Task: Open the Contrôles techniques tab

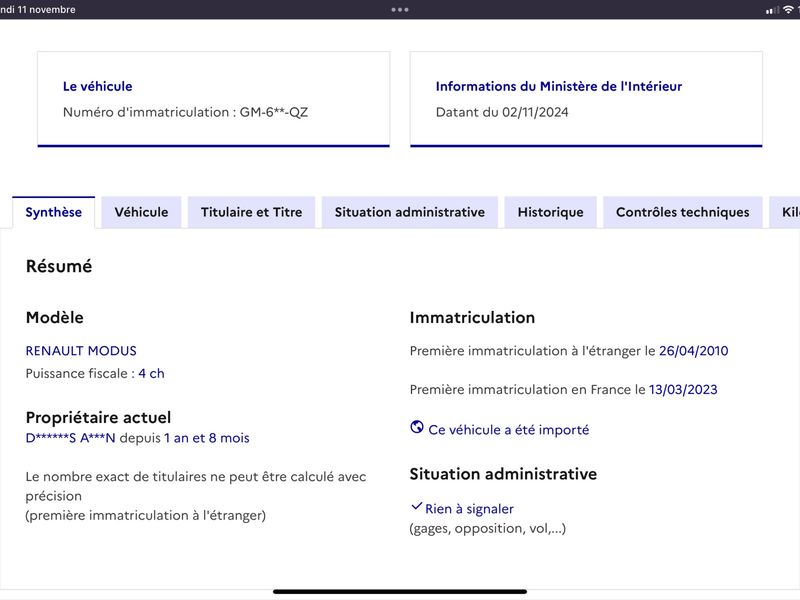Action: (683, 212)
